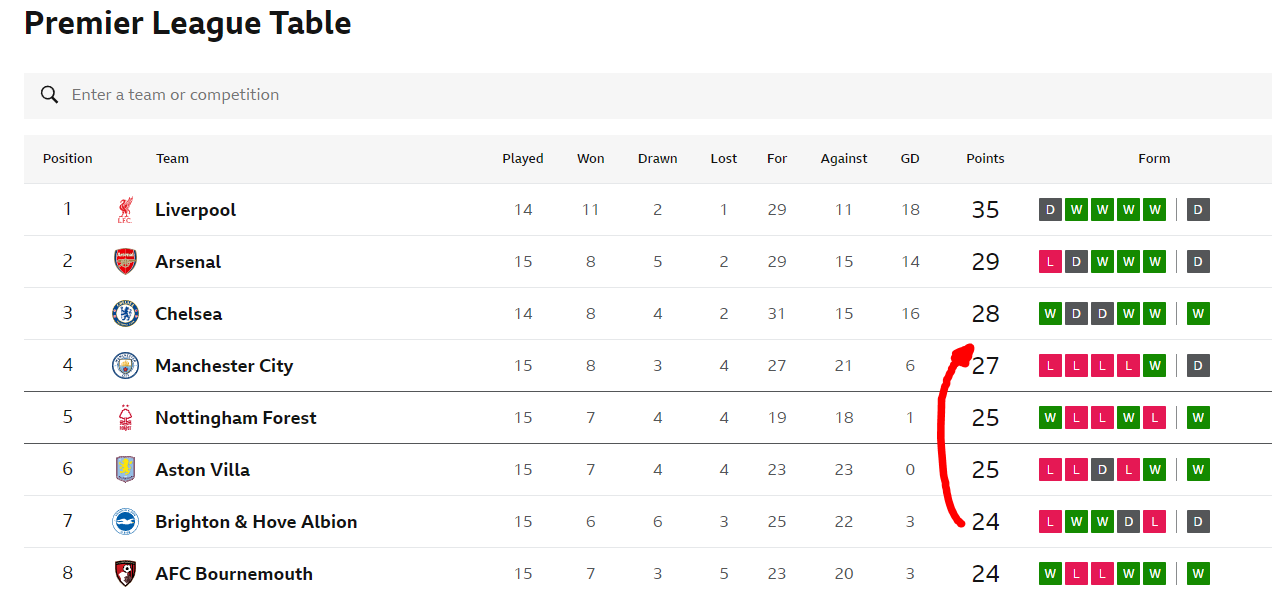Click the Arsenal club crest

coord(125,262)
